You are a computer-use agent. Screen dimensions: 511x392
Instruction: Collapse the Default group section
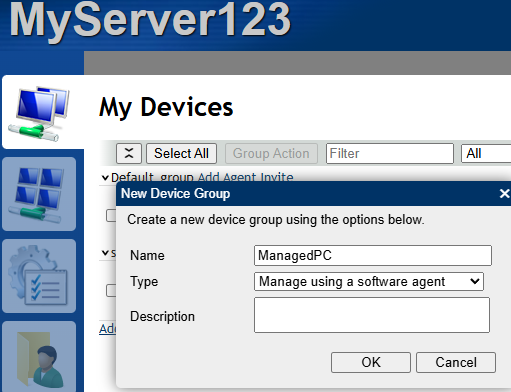(105, 178)
